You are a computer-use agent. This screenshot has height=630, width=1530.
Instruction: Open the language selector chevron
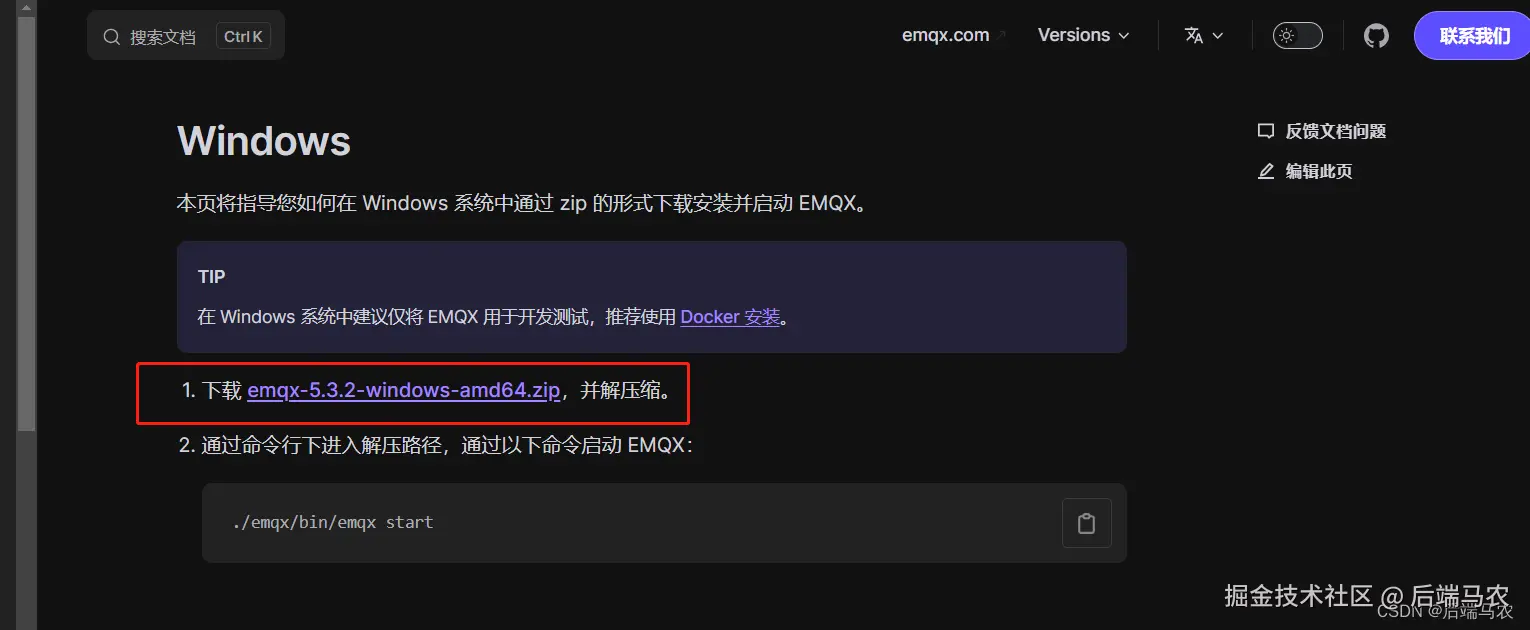coord(1218,36)
